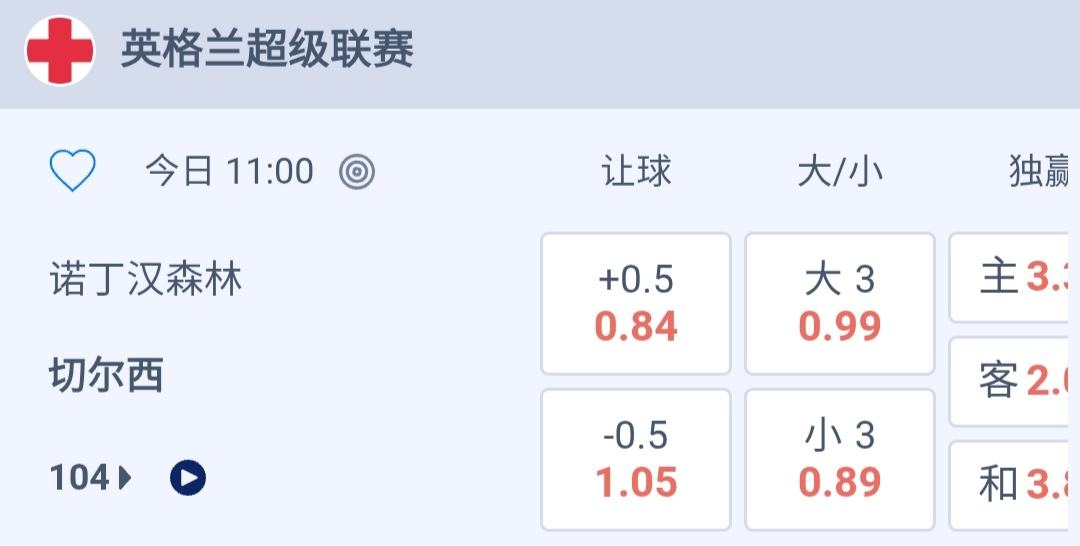Open the 切尔西 team name

click(107, 375)
